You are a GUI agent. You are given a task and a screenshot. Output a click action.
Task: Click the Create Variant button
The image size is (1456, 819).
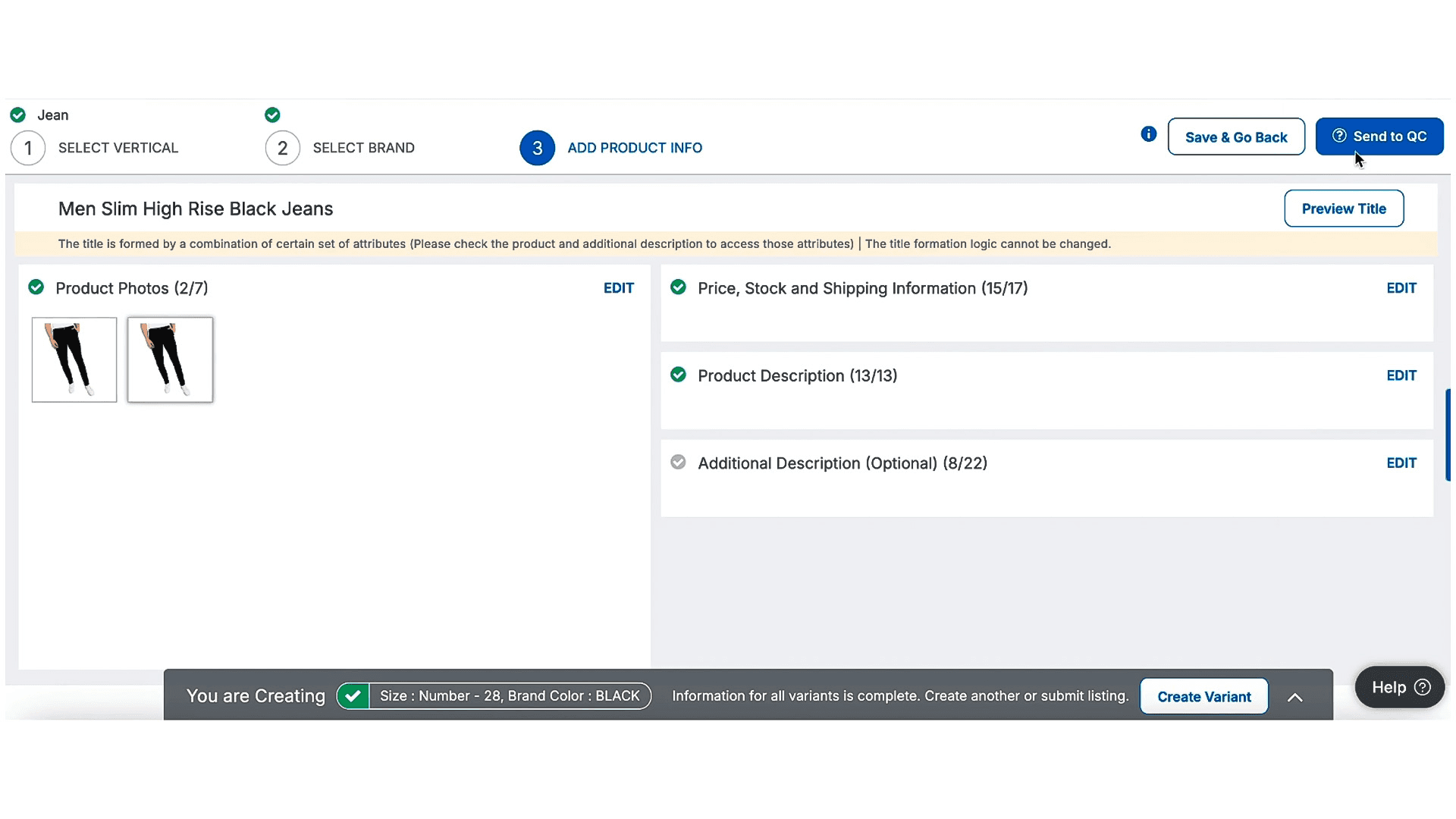1203,697
